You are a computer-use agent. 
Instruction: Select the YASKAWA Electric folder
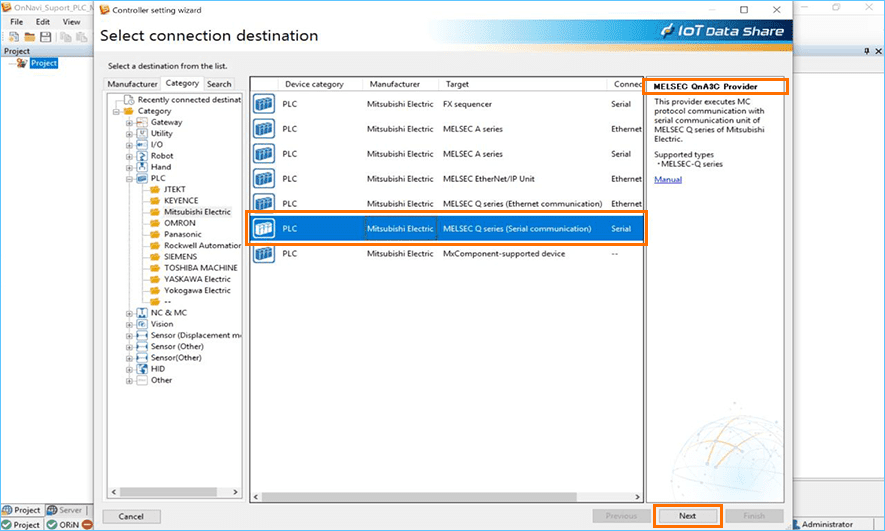(x=197, y=279)
